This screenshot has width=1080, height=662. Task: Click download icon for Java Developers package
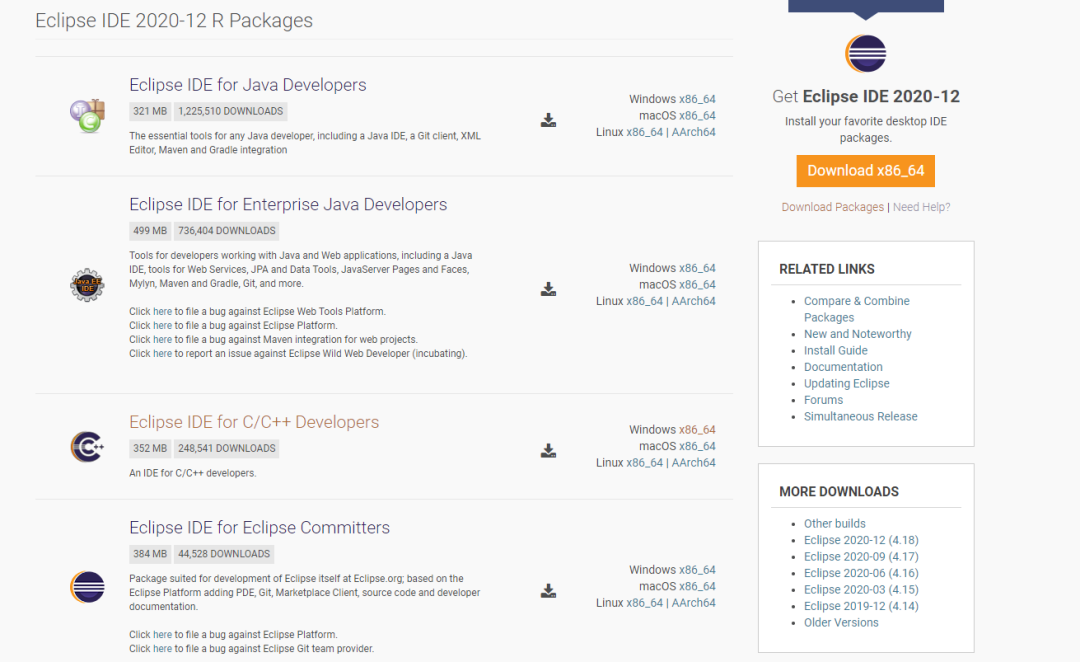[x=548, y=121]
